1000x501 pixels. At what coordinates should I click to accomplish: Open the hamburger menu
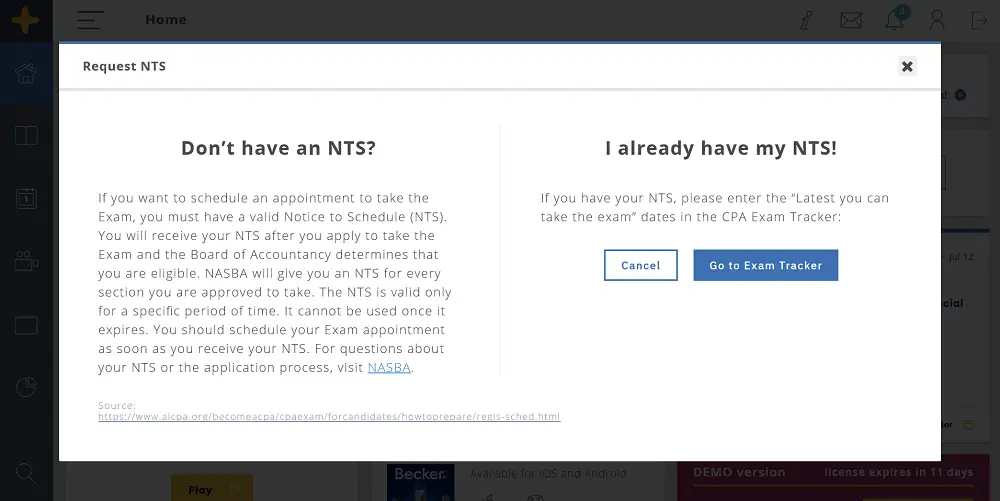click(91, 20)
